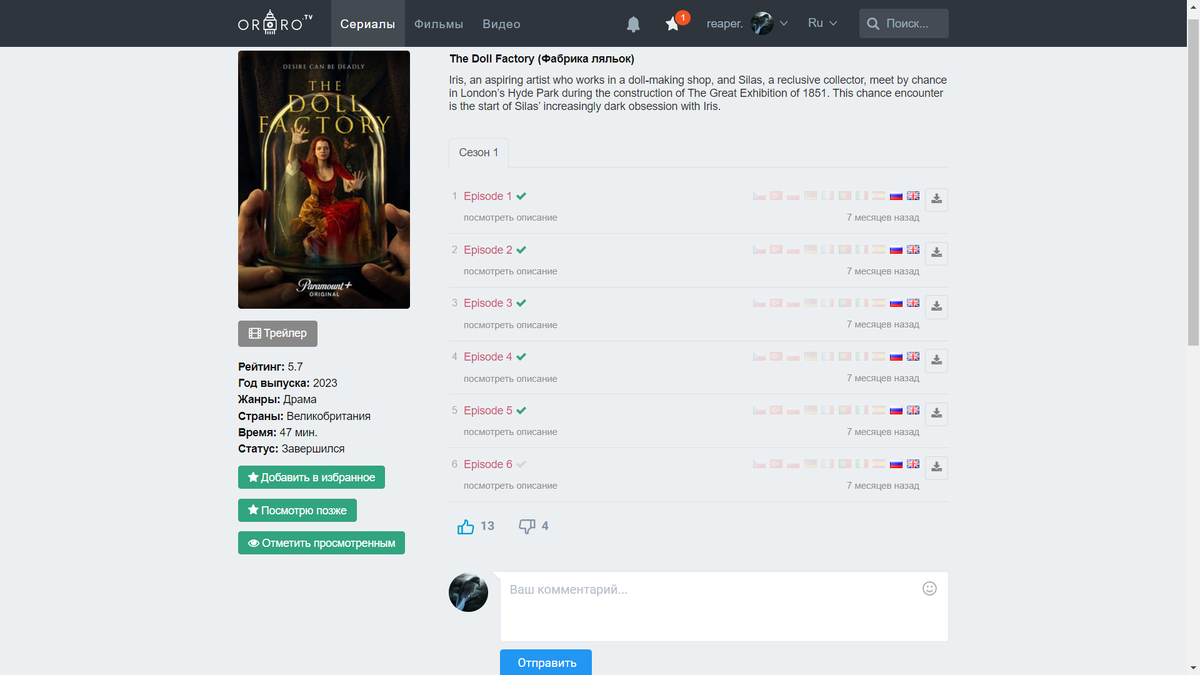
Task: Switch to the Видео tab
Action: (x=501, y=23)
